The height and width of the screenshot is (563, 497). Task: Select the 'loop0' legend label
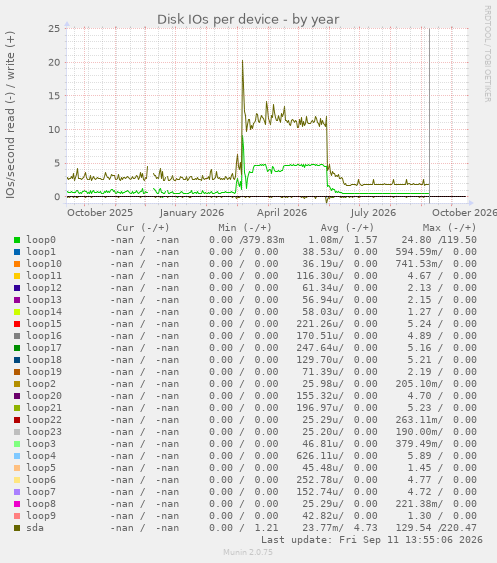41,240
